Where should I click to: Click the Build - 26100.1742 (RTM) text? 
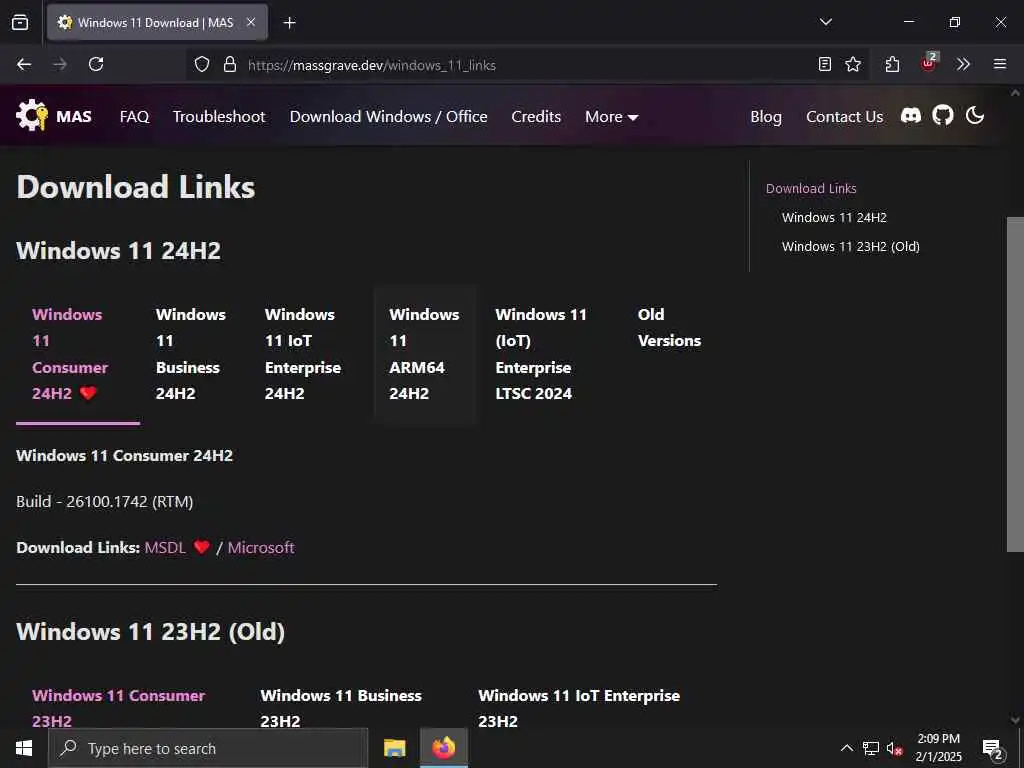pos(104,502)
